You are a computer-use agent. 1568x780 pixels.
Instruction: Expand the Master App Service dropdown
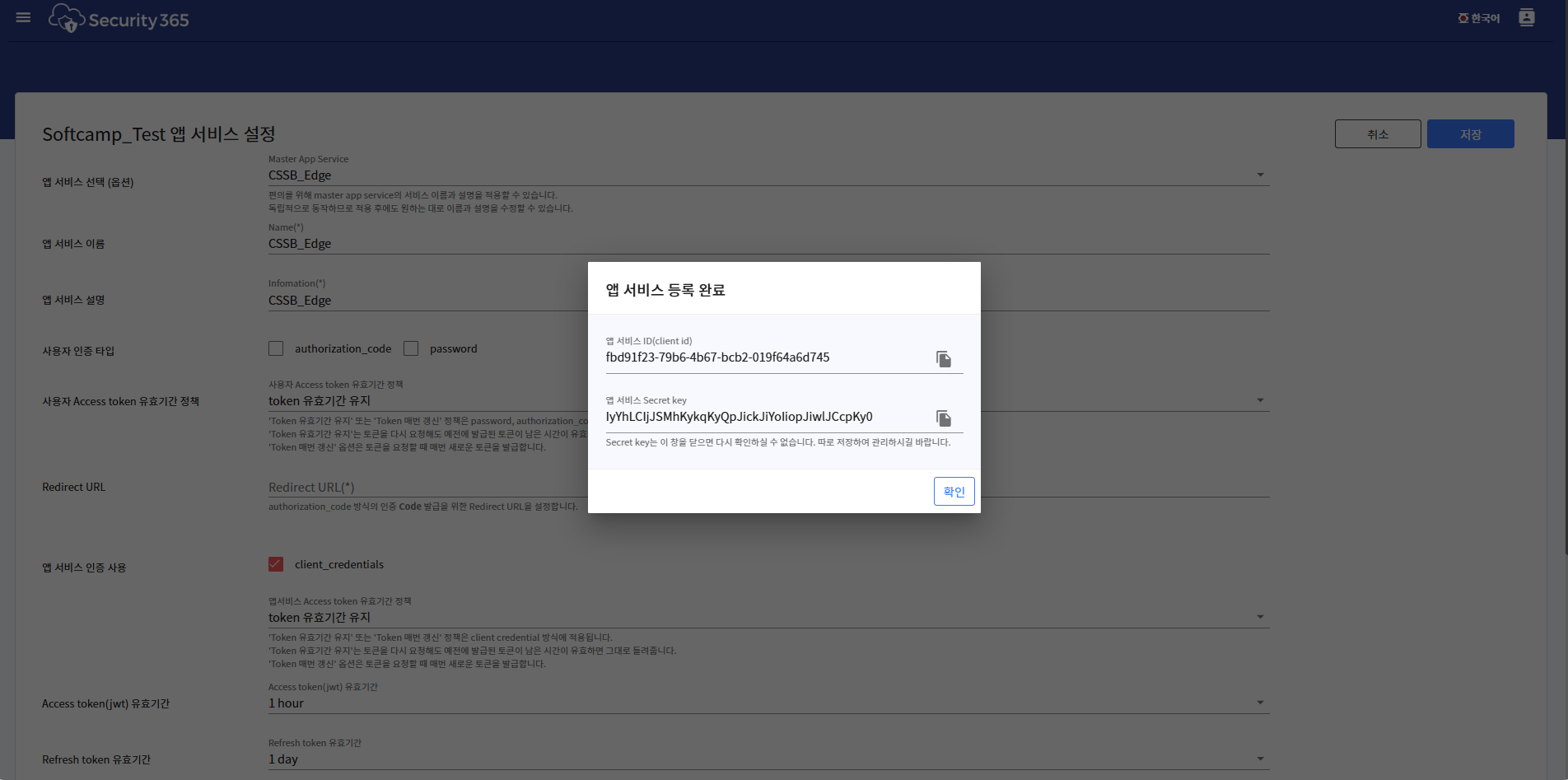pyautogui.click(x=1259, y=175)
